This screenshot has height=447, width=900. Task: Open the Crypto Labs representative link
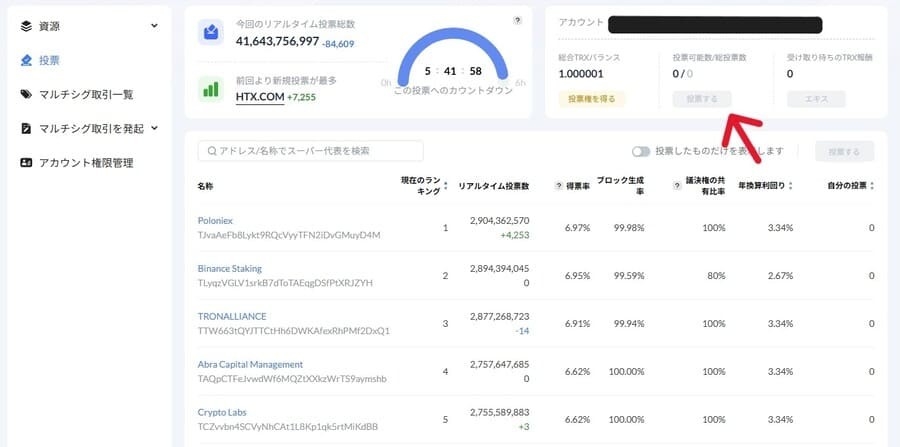coord(222,412)
